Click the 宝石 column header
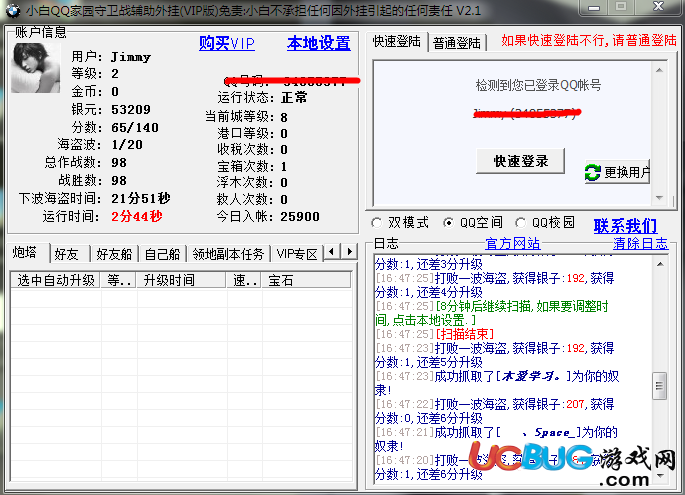The width and height of the screenshot is (685, 495). click(x=306, y=280)
